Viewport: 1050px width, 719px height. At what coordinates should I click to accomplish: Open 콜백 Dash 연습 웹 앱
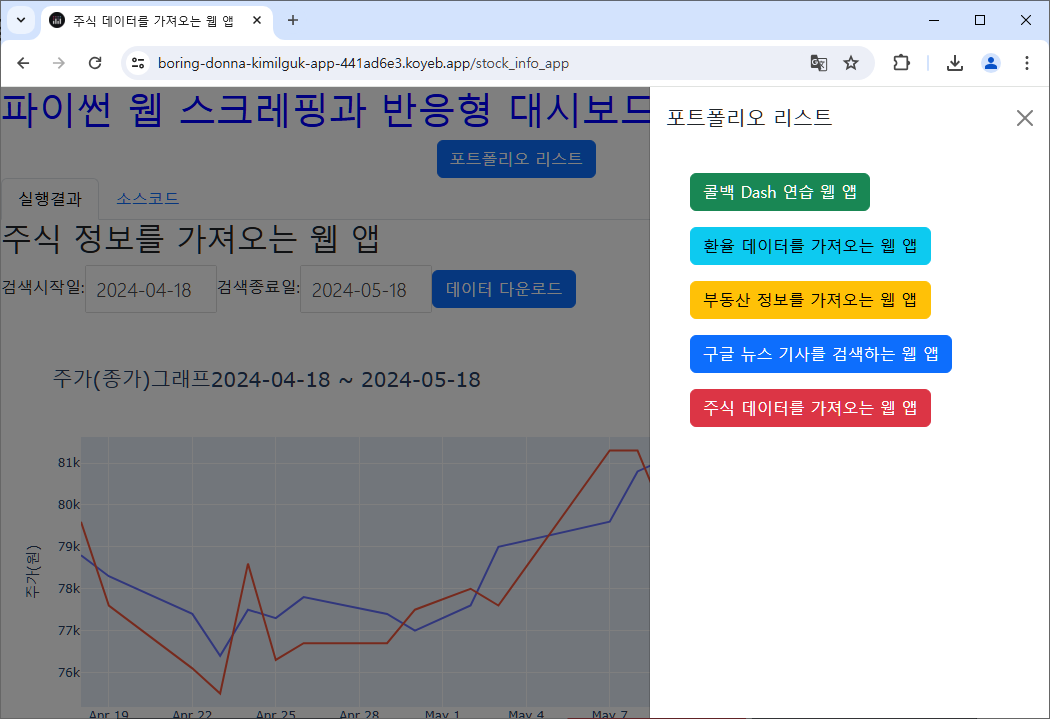coord(779,192)
